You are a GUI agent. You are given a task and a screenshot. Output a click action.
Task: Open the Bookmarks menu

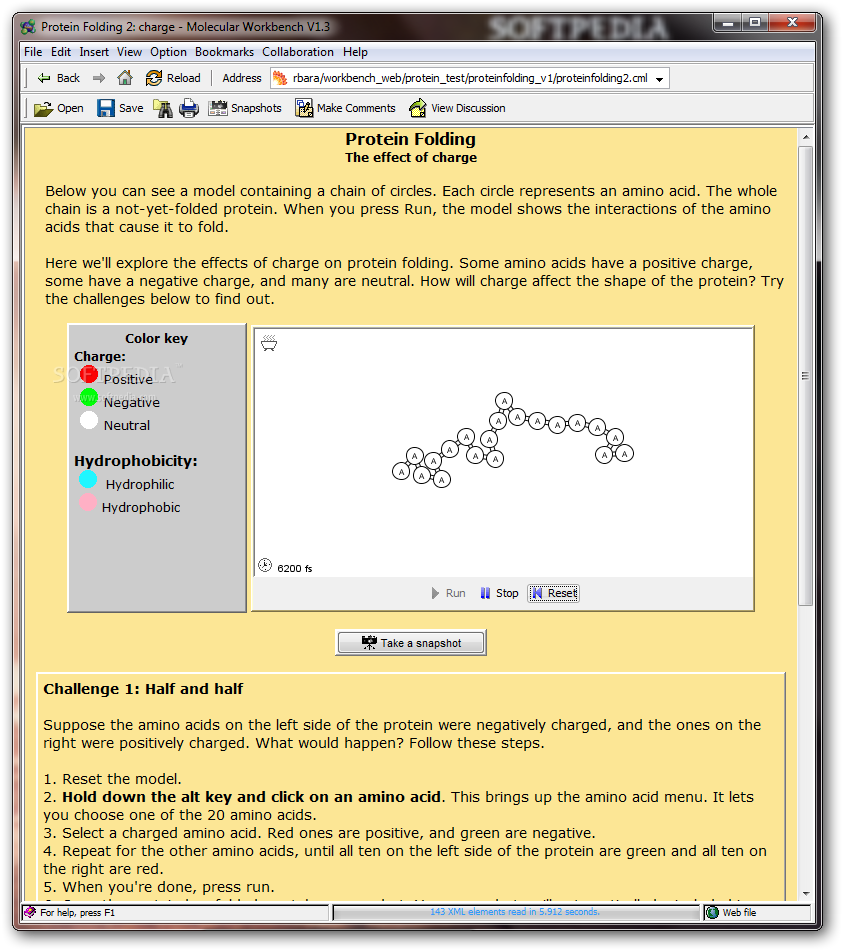tap(224, 52)
